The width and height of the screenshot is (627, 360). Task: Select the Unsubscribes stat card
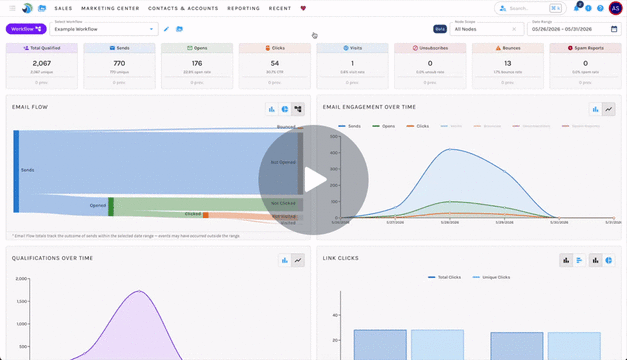(x=430, y=66)
